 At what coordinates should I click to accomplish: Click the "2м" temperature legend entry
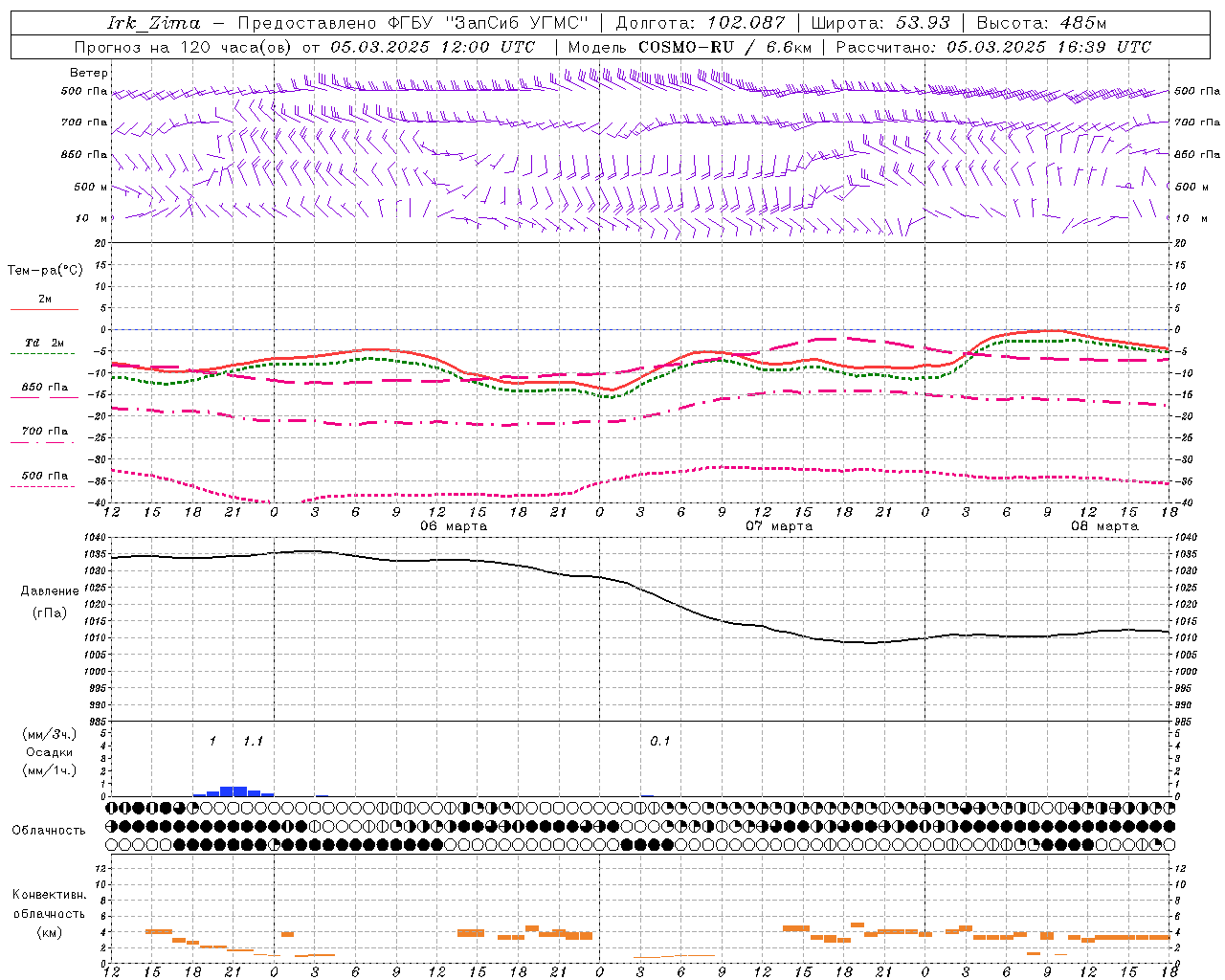tap(45, 300)
